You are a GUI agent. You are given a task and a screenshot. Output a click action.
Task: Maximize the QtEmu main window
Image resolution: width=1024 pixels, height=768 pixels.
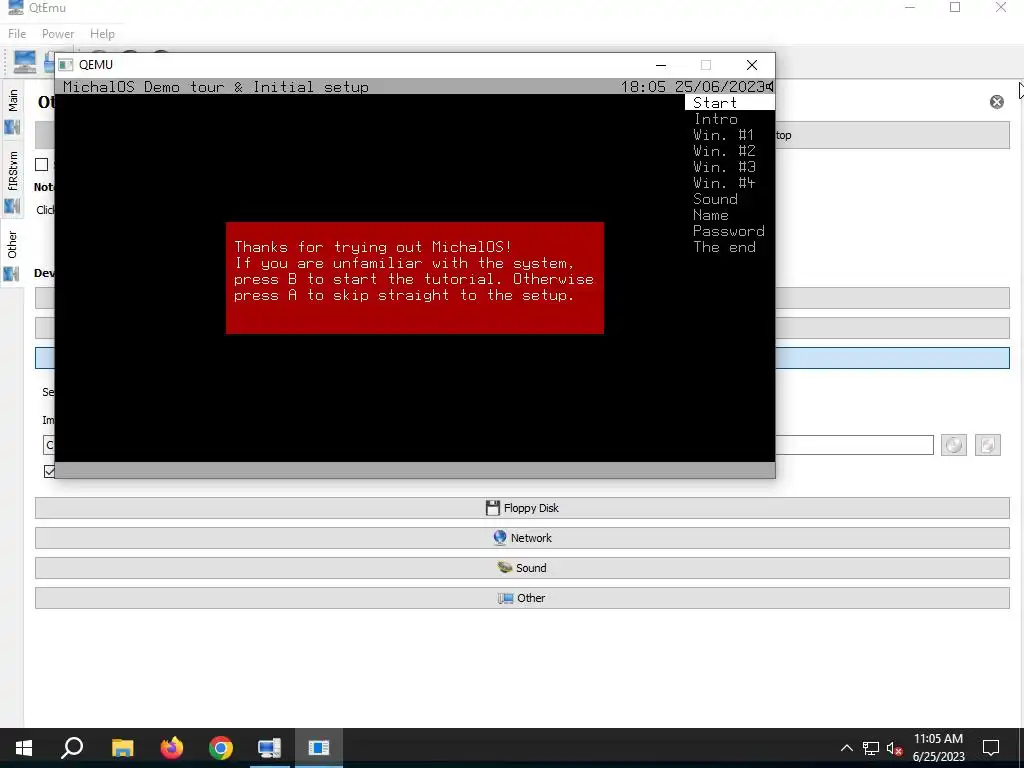955,7
